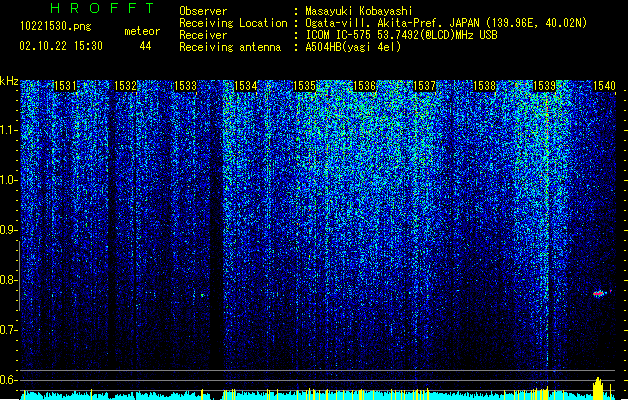Click the 1531 time marker
This screenshot has width=629, height=400.
pyautogui.click(x=65, y=86)
